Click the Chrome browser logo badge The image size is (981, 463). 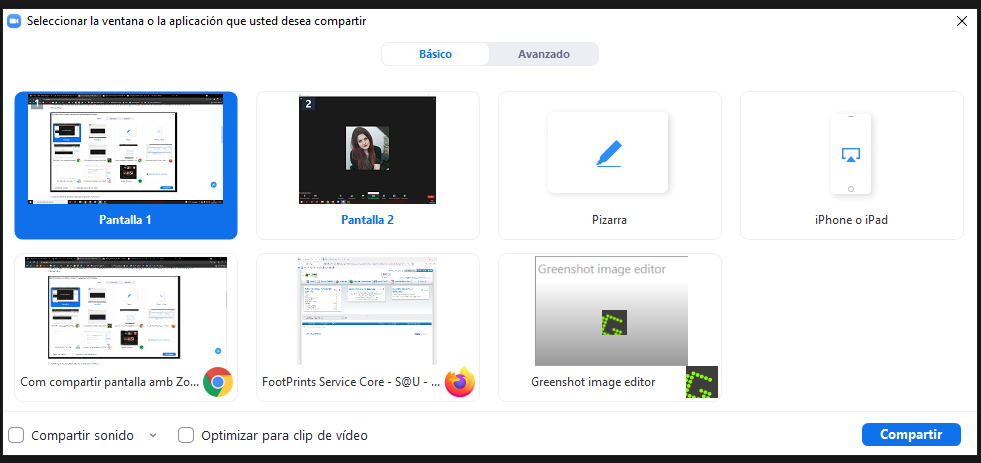coord(218,382)
